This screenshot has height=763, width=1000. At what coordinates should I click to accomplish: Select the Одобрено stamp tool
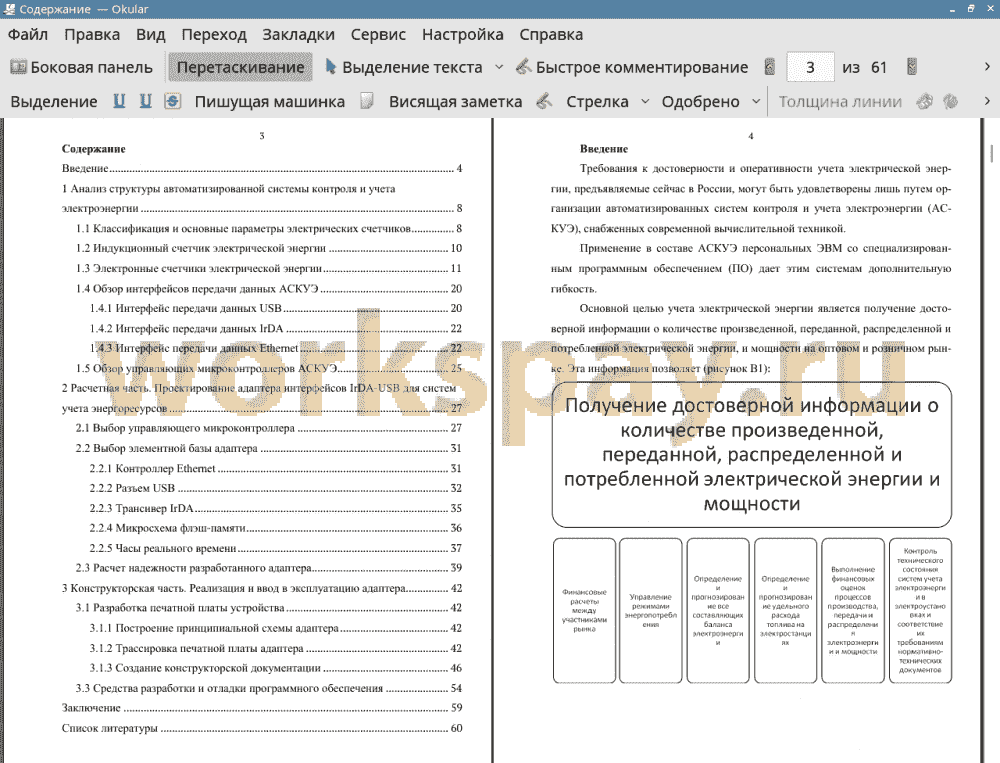[x=700, y=101]
